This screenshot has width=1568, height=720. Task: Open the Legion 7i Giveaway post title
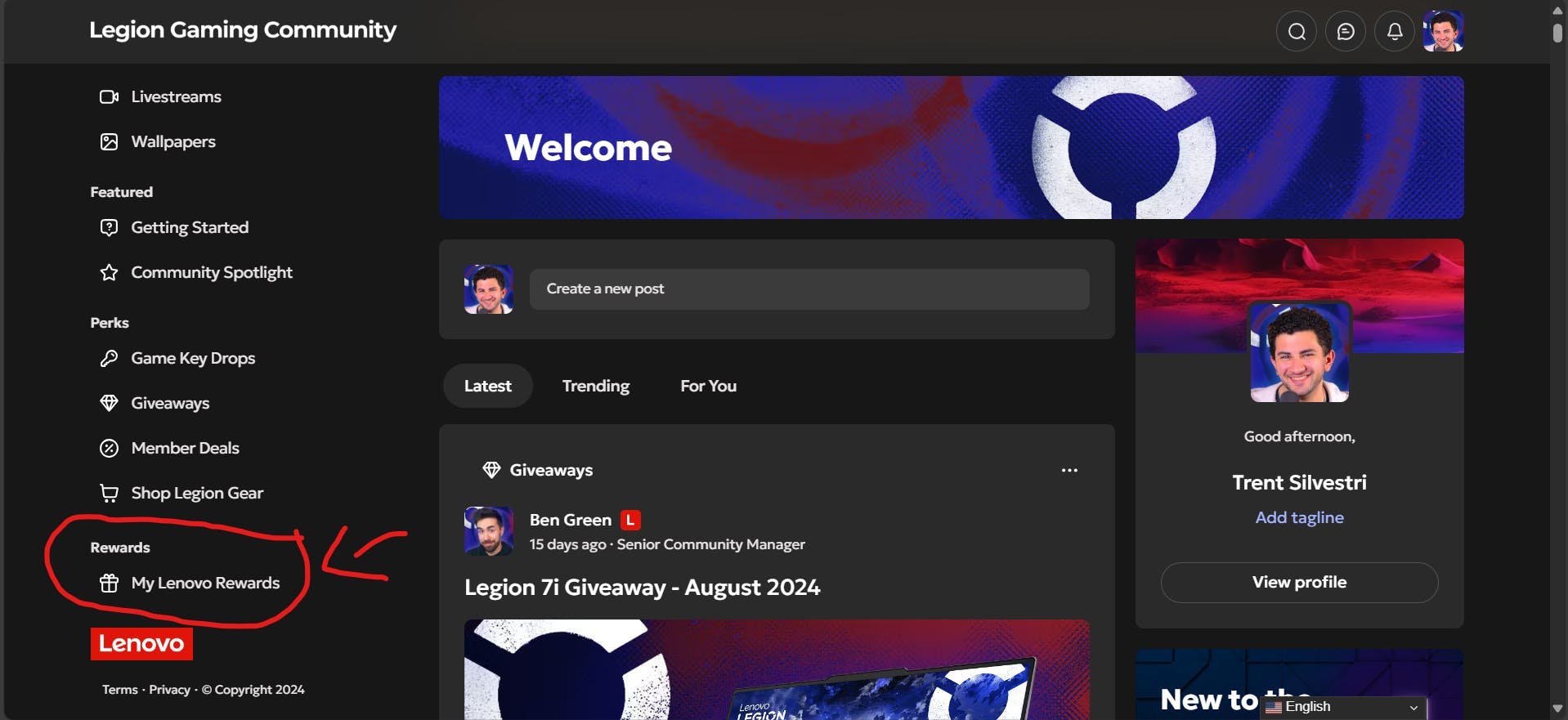[x=643, y=588]
